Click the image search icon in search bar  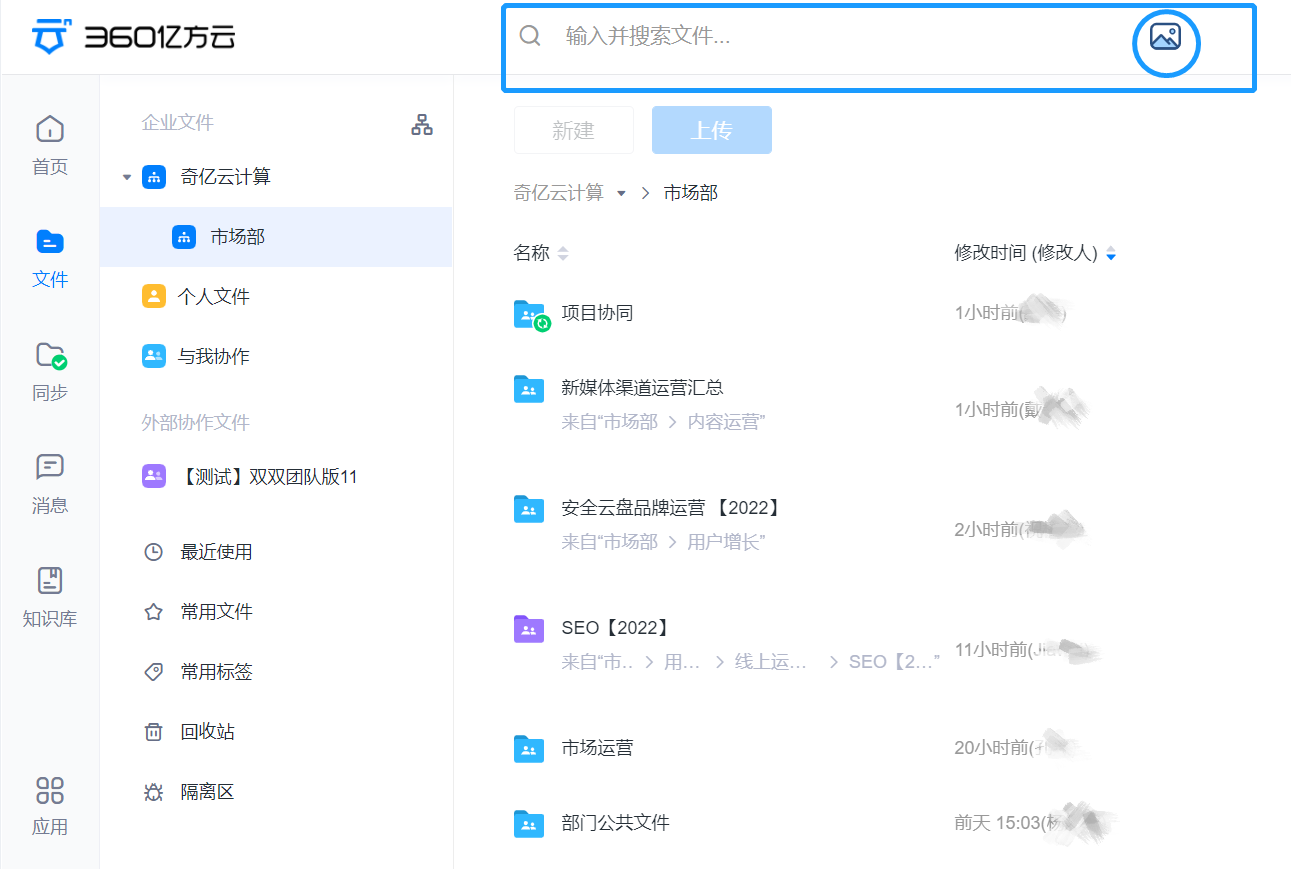pos(1165,37)
